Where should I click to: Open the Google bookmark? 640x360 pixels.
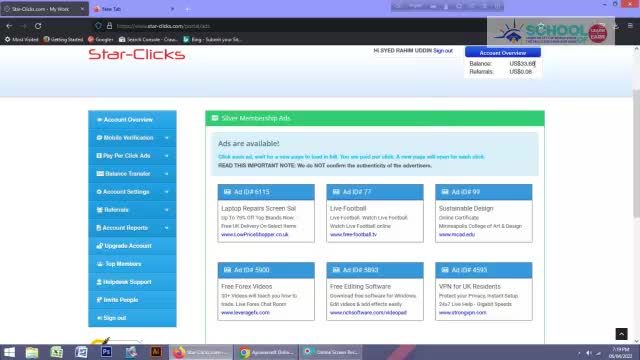tap(100, 40)
